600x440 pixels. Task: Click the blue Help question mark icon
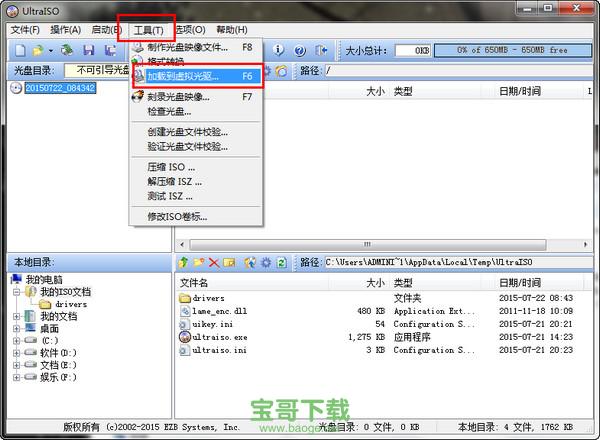point(300,50)
